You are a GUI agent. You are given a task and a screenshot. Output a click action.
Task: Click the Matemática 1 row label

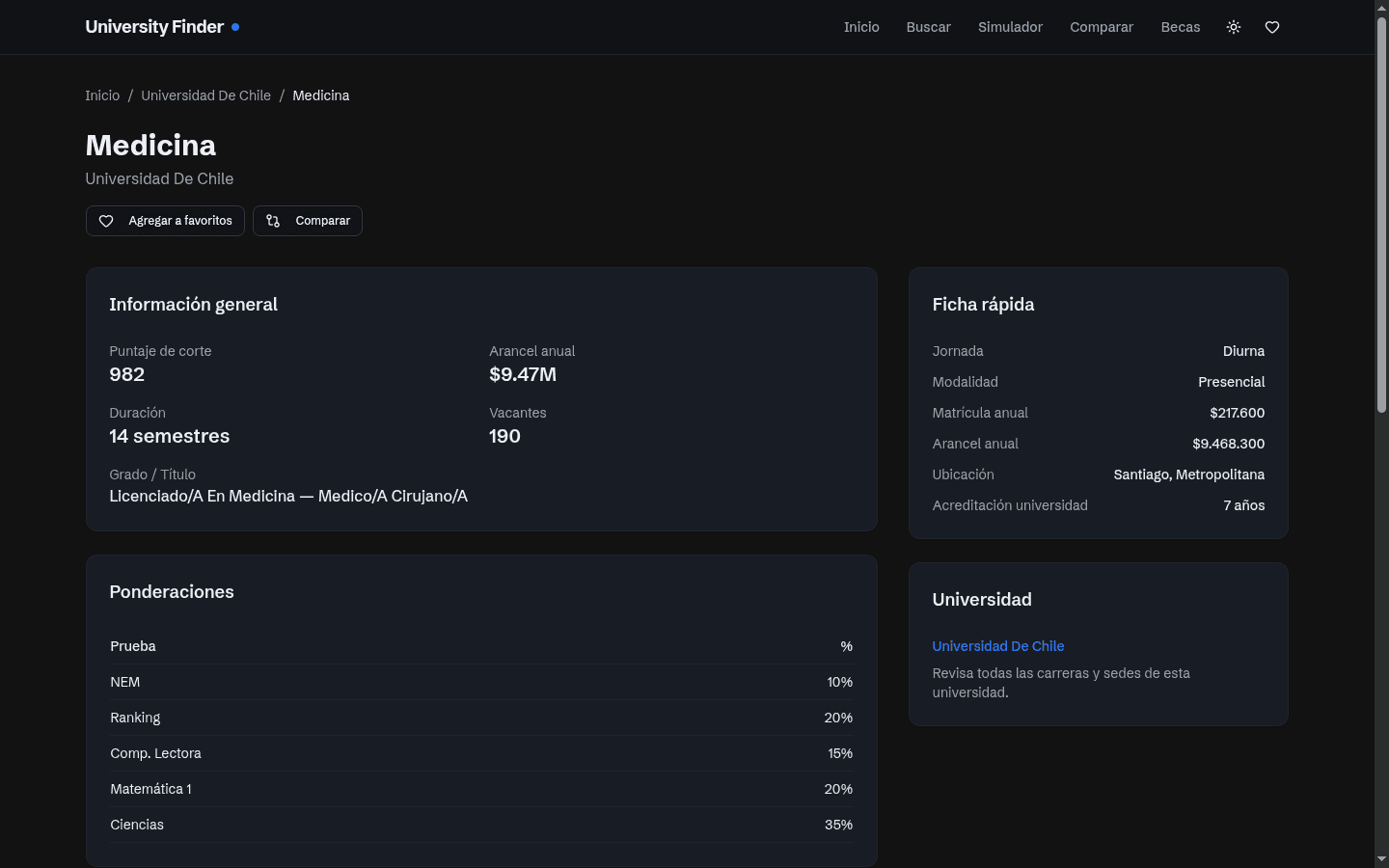click(150, 789)
